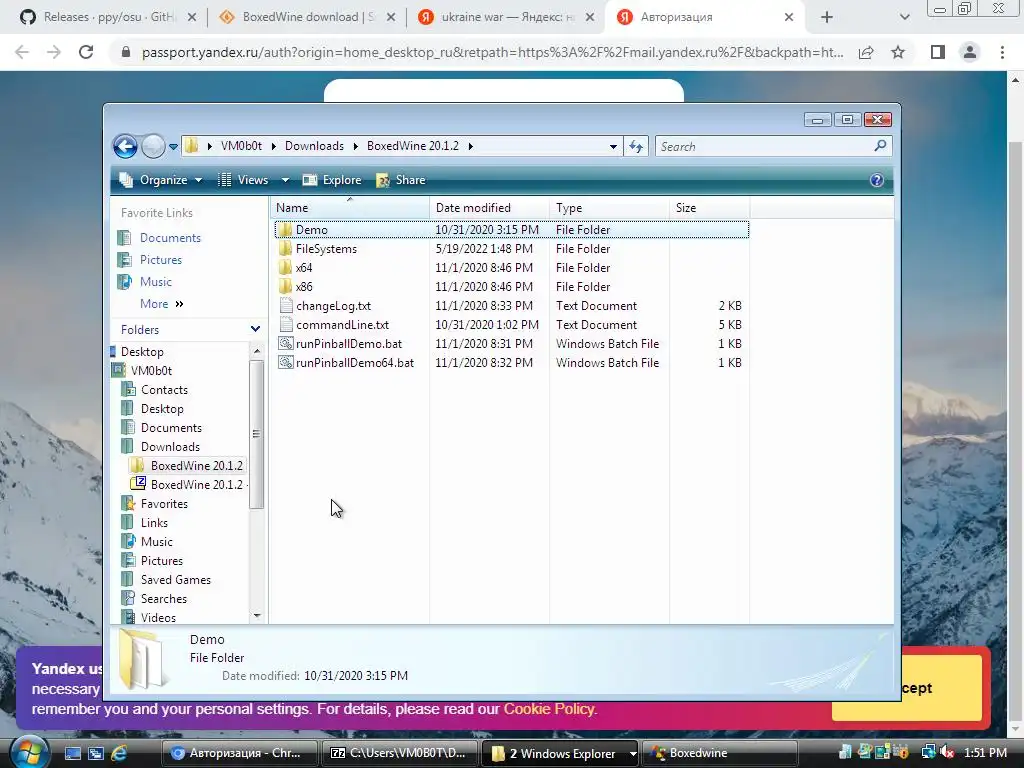Image resolution: width=1024 pixels, height=768 pixels.
Task: Toggle Chrome side panel icon
Action: (x=938, y=52)
